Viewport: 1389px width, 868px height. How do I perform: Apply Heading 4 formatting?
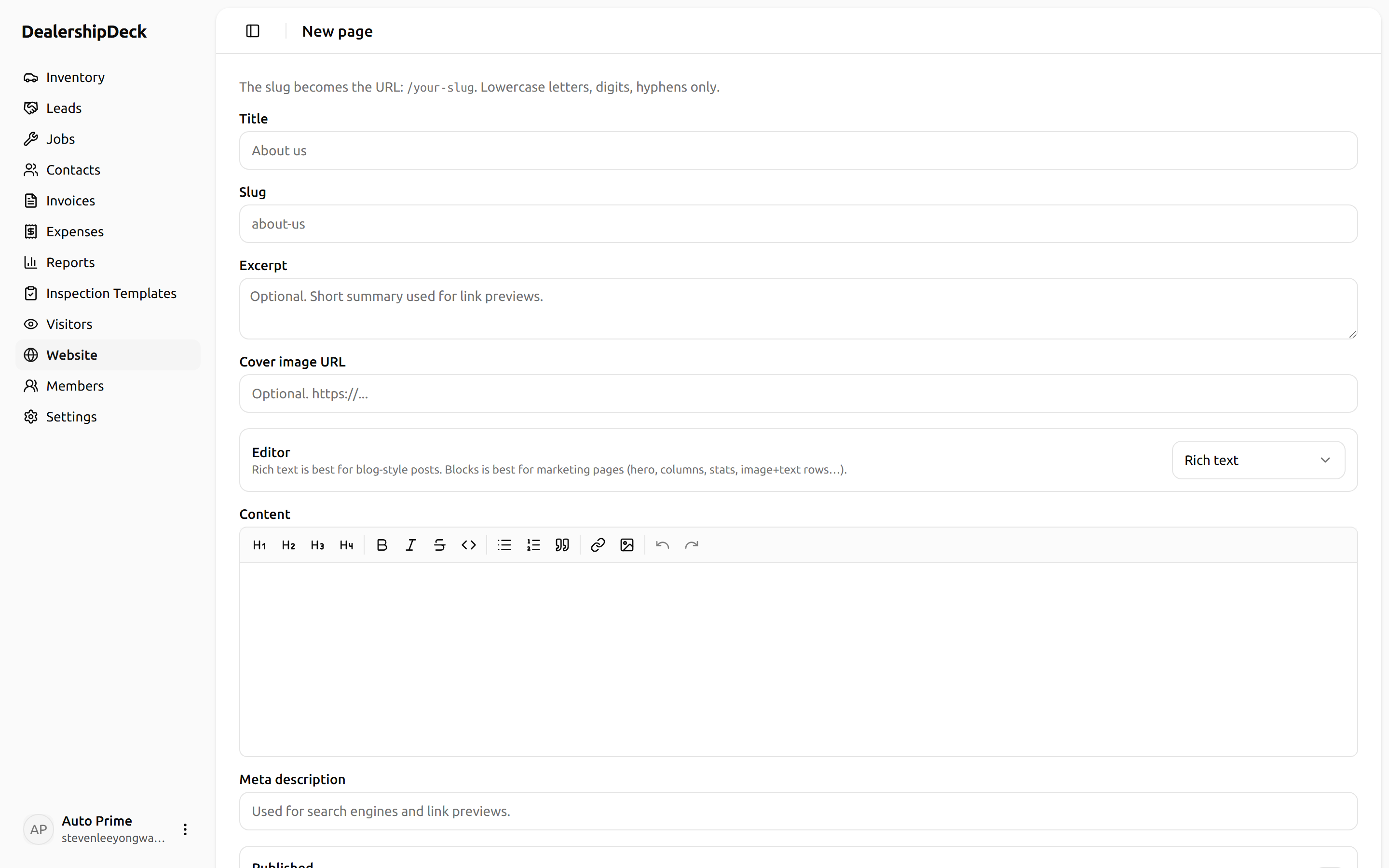coord(347,545)
